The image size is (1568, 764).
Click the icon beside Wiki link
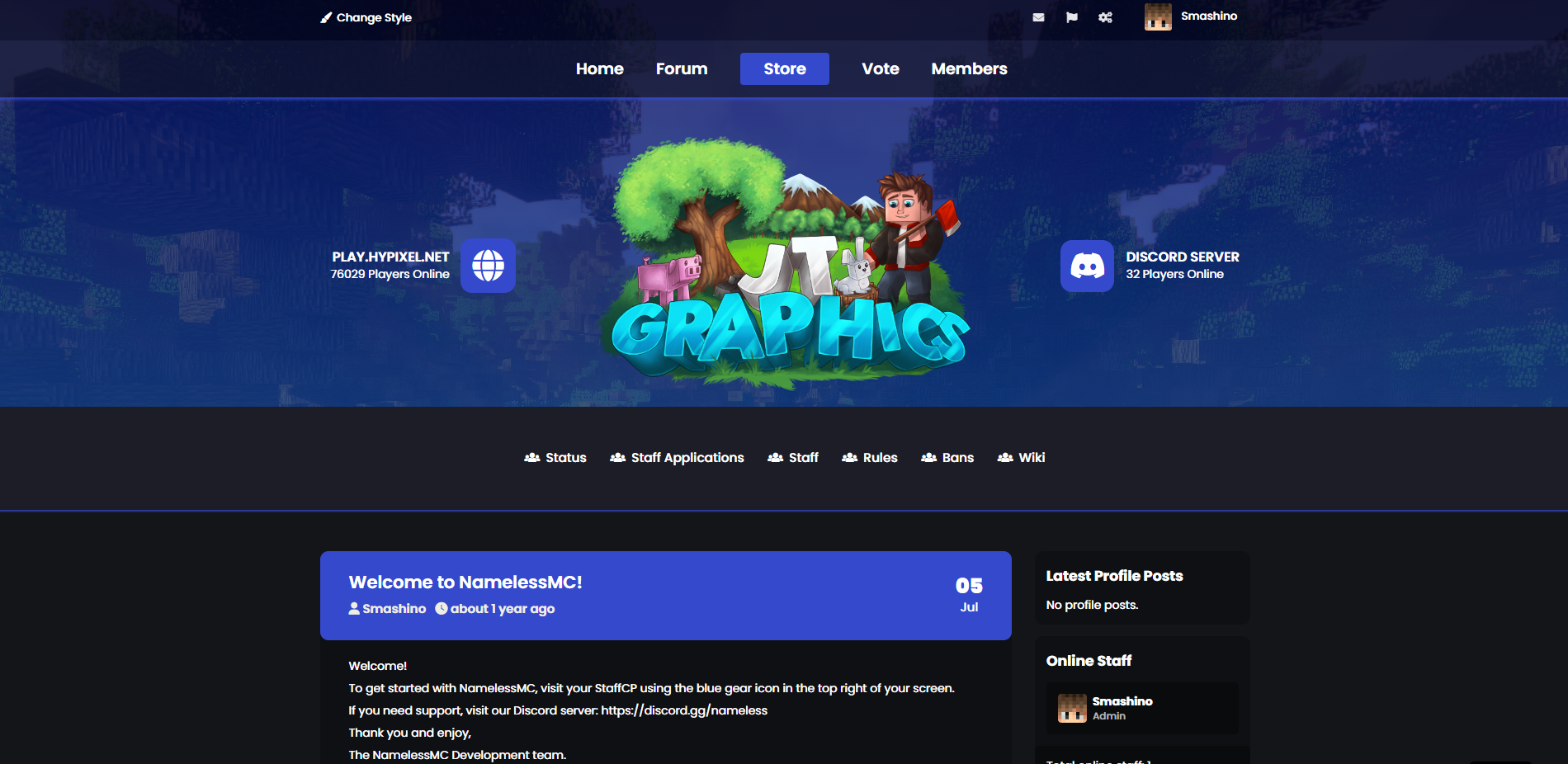(1005, 457)
